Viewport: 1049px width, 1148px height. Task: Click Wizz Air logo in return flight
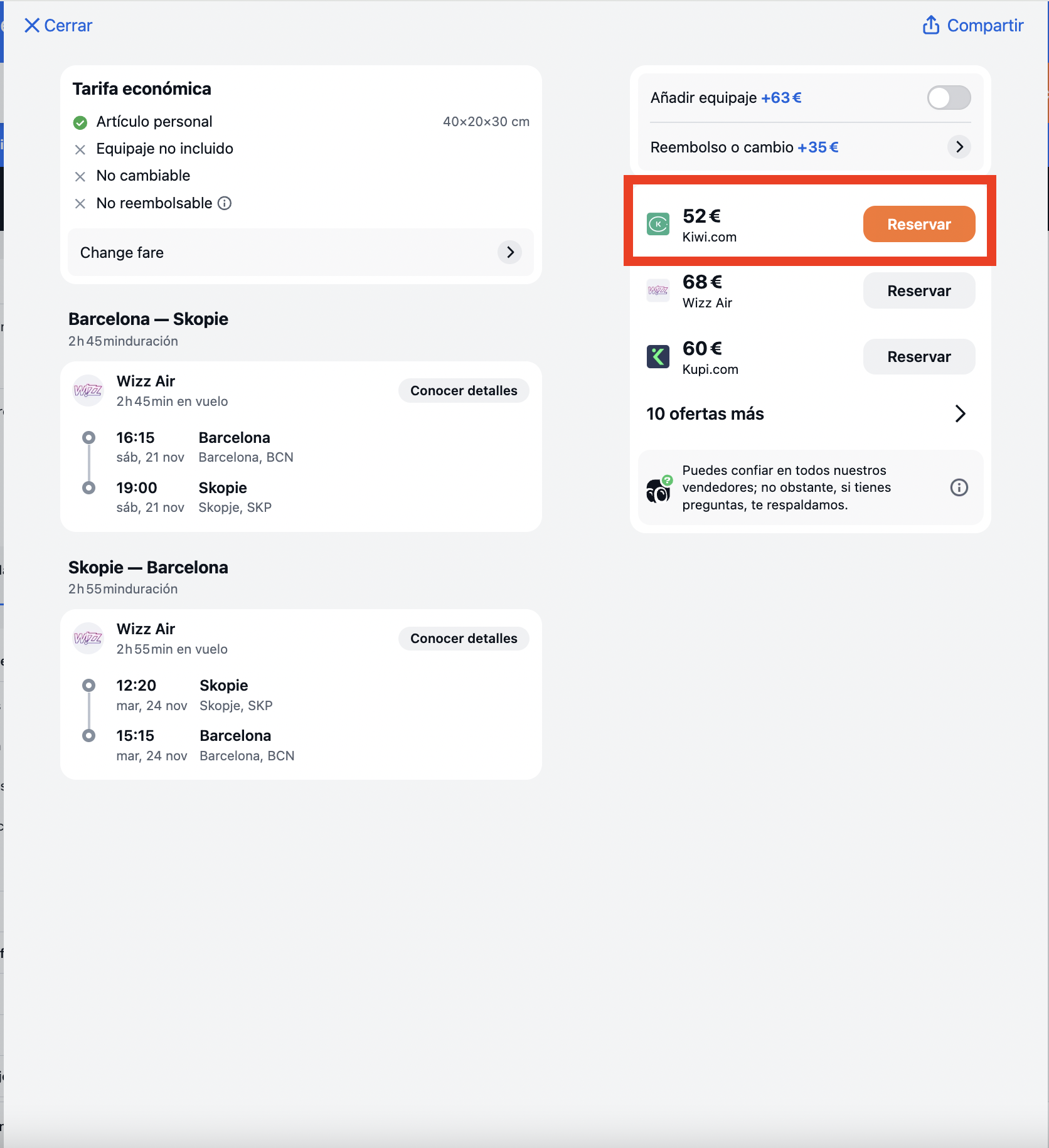88,639
